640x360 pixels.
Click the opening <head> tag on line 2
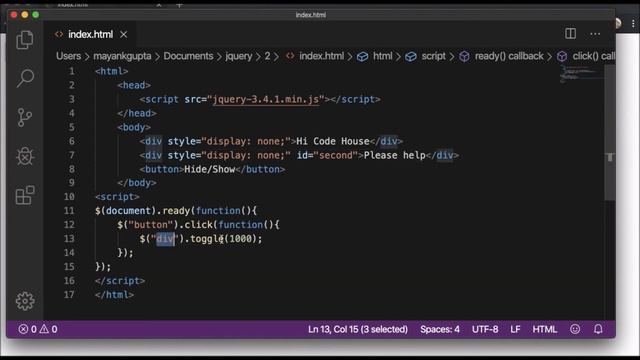(x=134, y=85)
